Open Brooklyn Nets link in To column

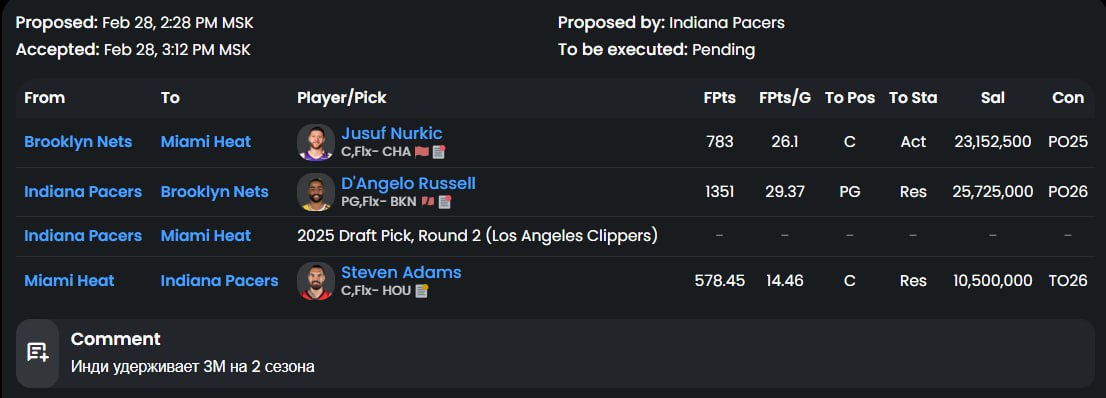(214, 192)
